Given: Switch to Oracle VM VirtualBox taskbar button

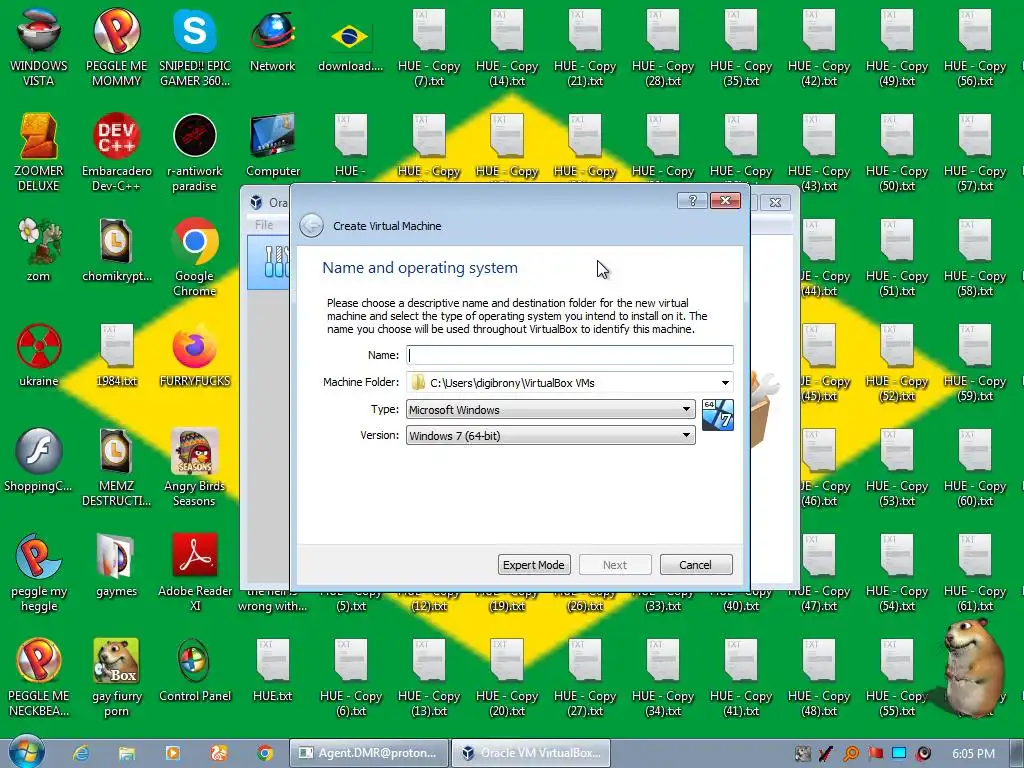Looking at the screenshot, I should (531, 753).
